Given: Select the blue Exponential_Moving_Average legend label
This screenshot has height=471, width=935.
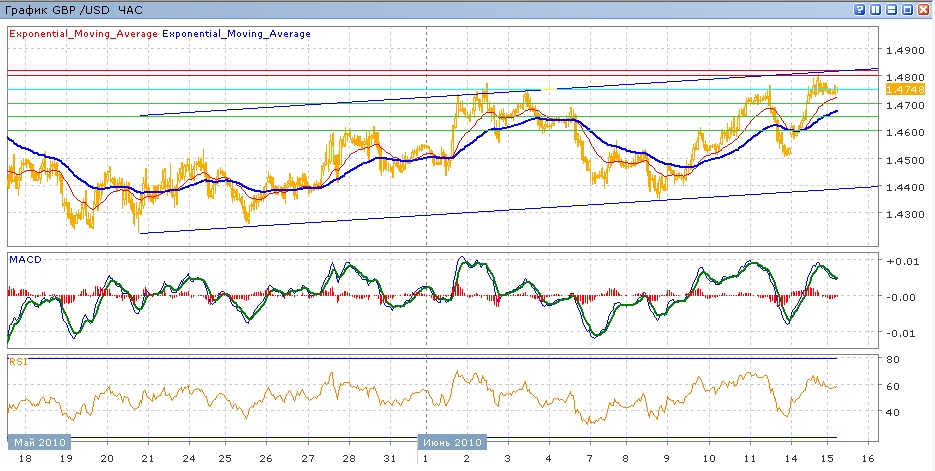Looking at the screenshot, I should (236, 33).
